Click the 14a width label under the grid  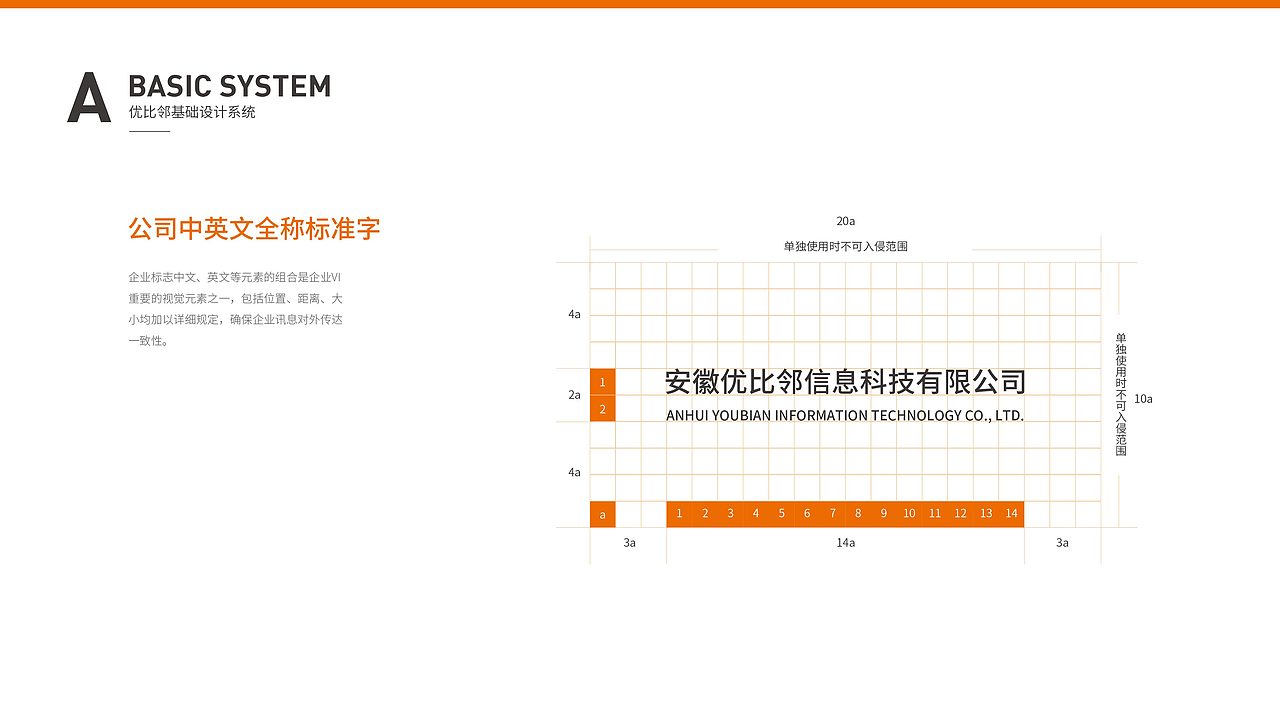(846, 543)
